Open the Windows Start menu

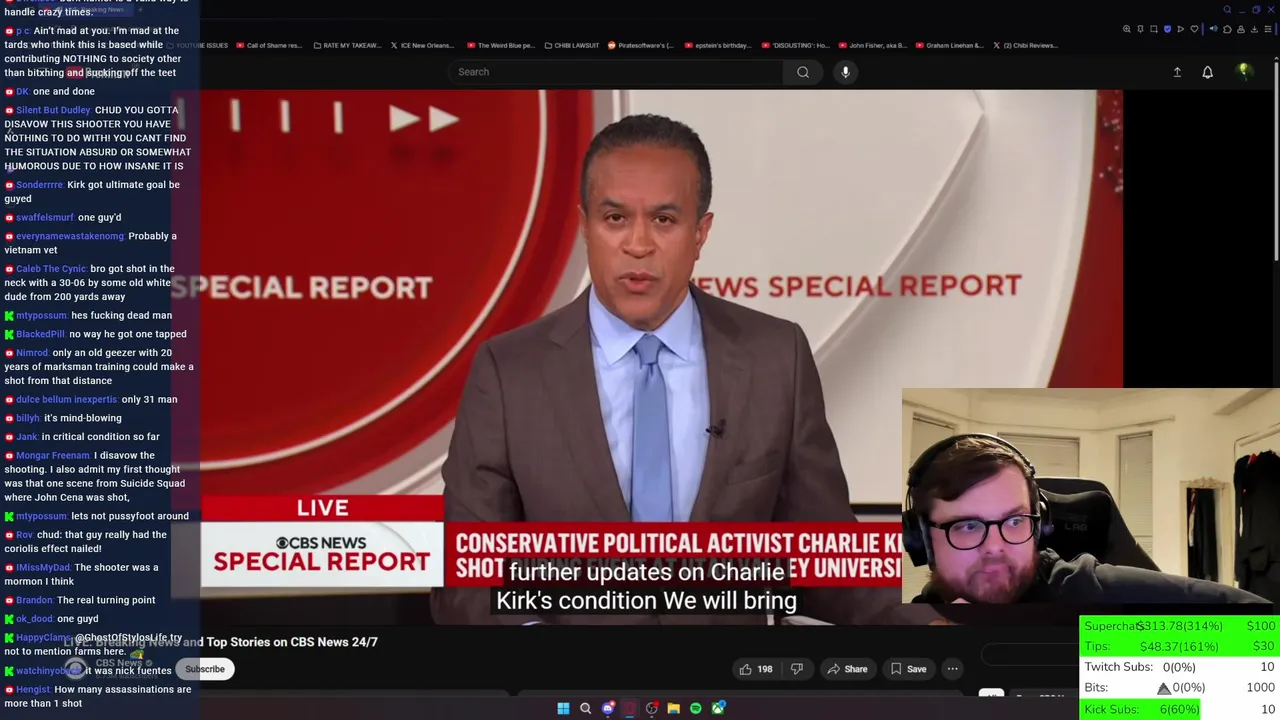pyautogui.click(x=563, y=708)
